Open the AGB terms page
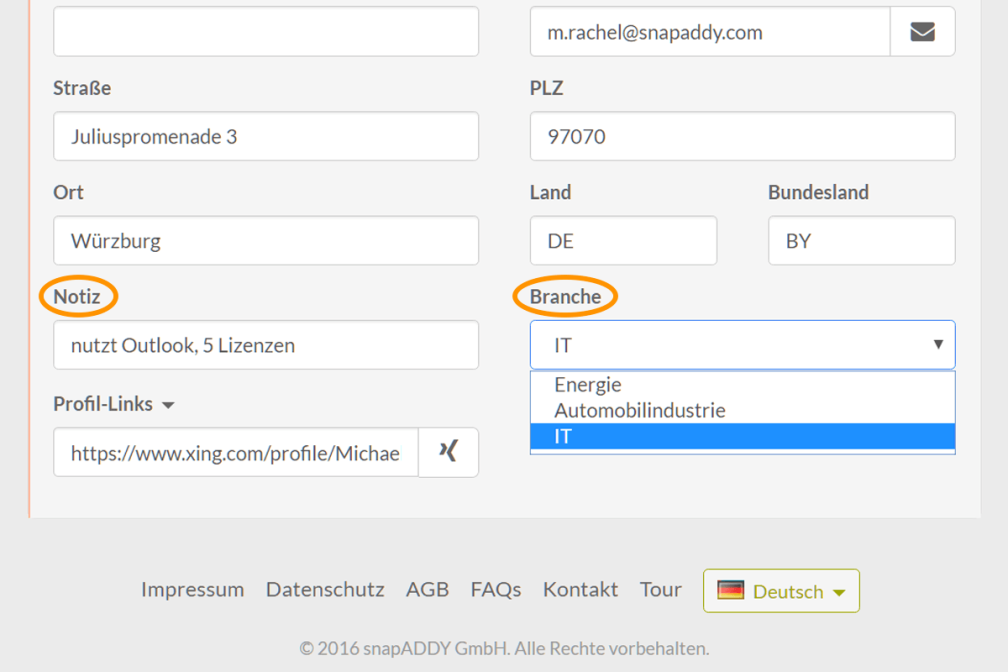The image size is (1008, 672). click(427, 590)
